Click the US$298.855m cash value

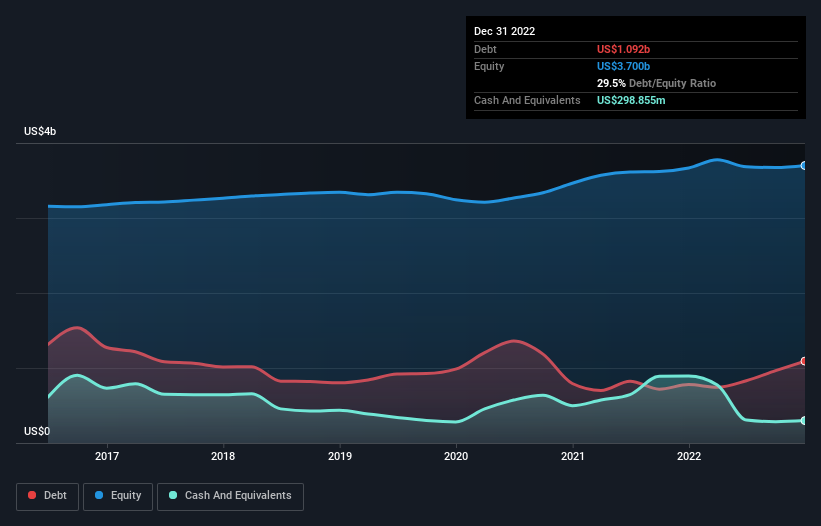(x=631, y=100)
